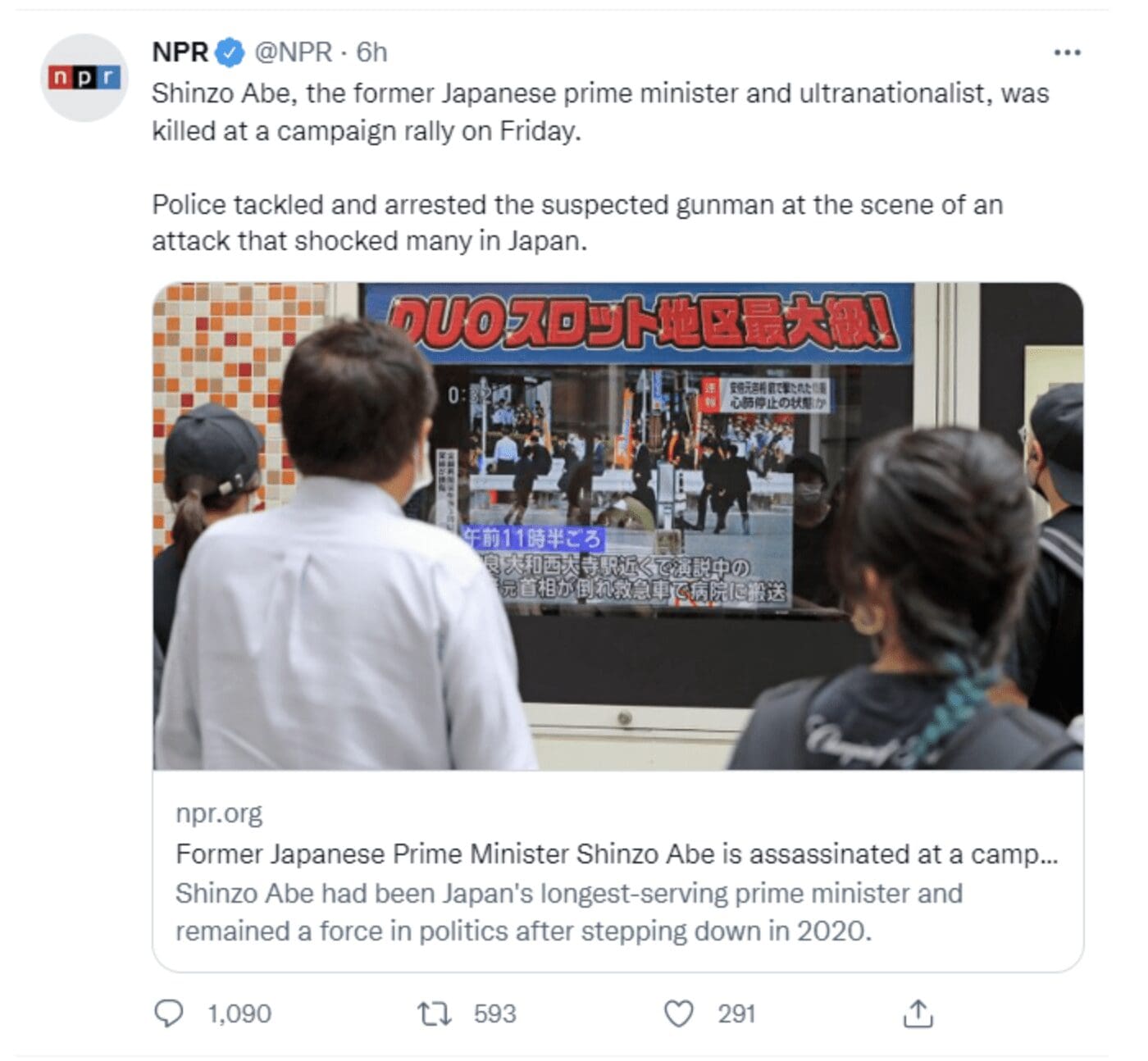1148x1061 pixels.
Task: Click the 1,090 replies count
Action: point(239,1014)
